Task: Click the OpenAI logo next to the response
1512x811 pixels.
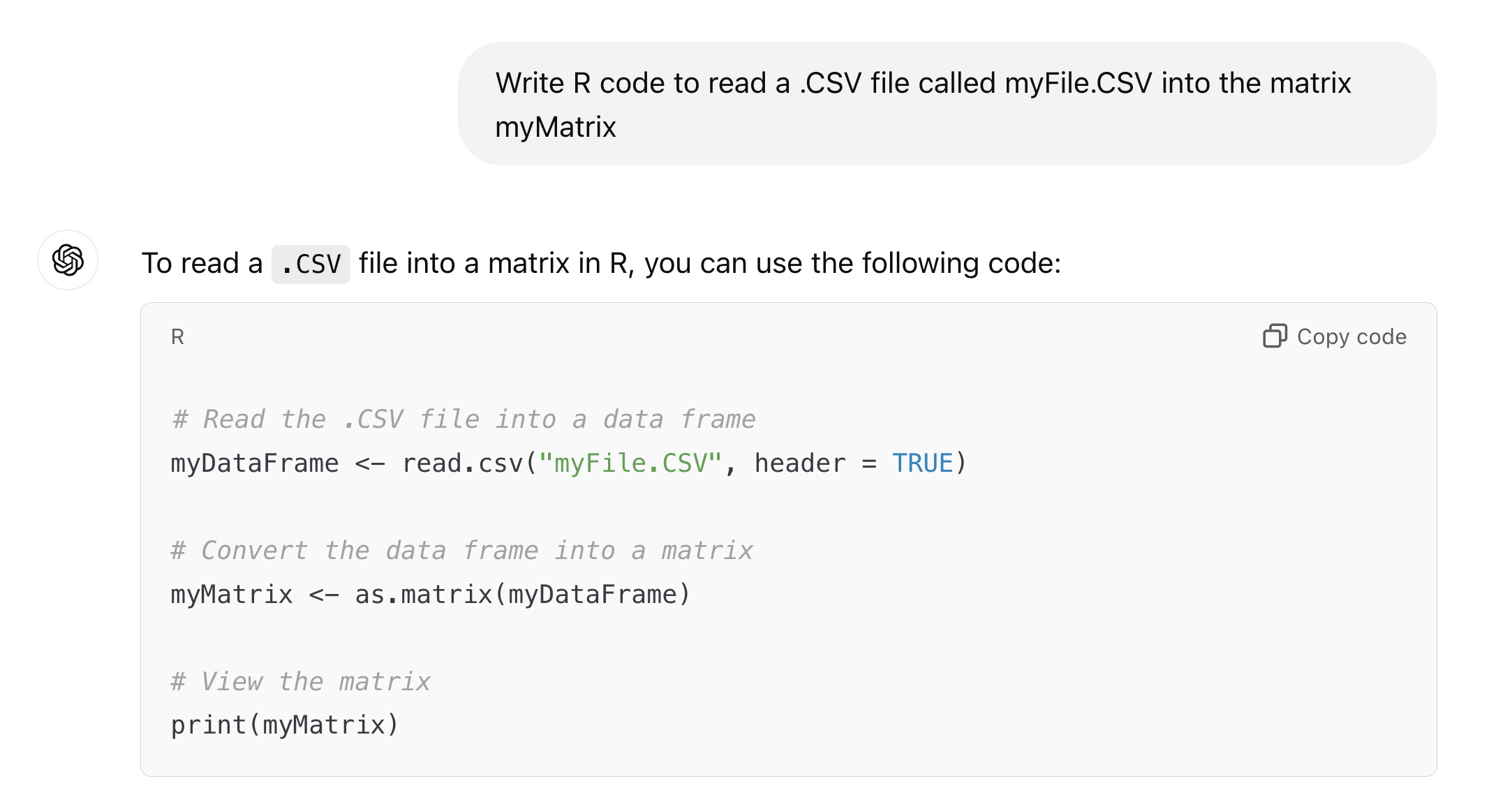Action: [x=67, y=262]
